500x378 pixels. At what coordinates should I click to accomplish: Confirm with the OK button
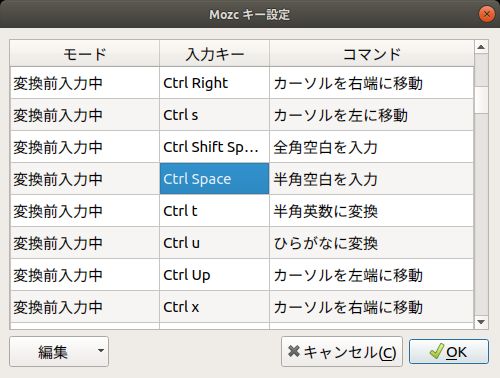(x=449, y=352)
